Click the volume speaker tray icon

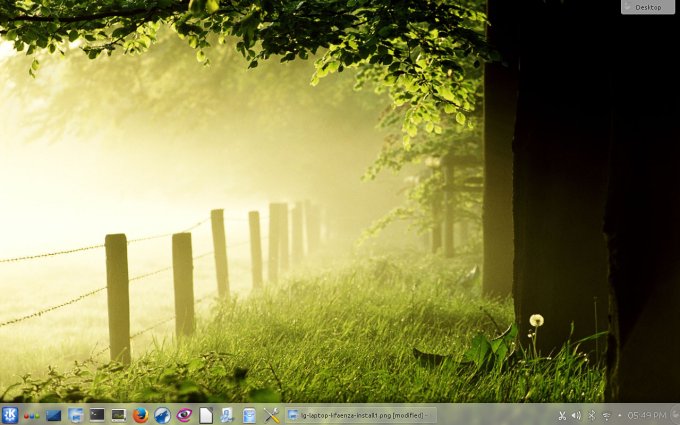coord(576,415)
